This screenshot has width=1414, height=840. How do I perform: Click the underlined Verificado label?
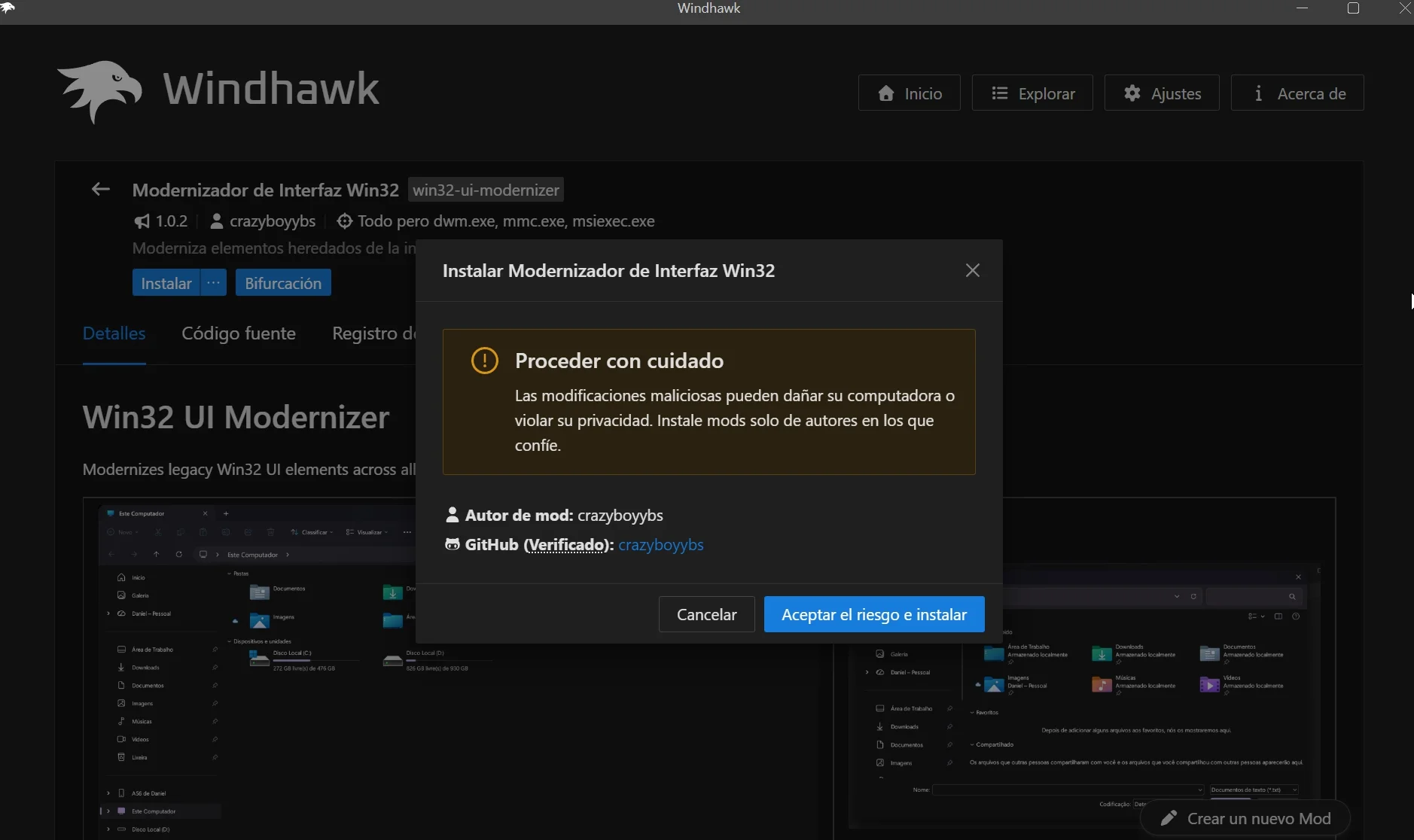567,544
